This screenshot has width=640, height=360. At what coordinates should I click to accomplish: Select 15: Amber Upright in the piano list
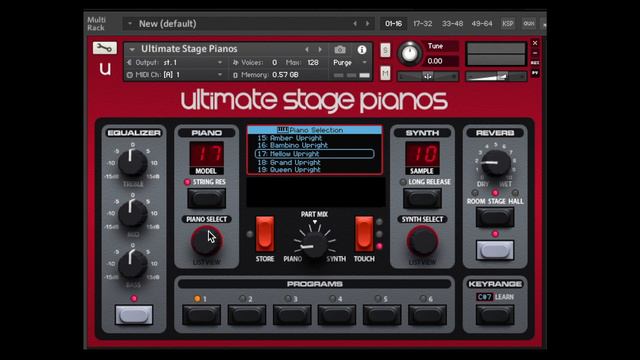pyautogui.click(x=289, y=138)
